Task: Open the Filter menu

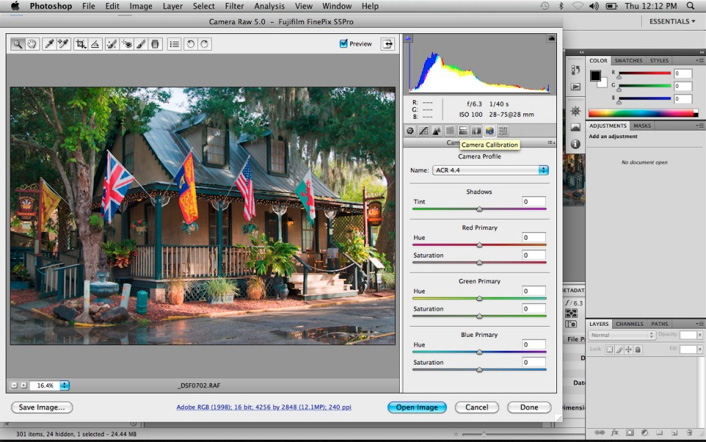Action: (234, 6)
